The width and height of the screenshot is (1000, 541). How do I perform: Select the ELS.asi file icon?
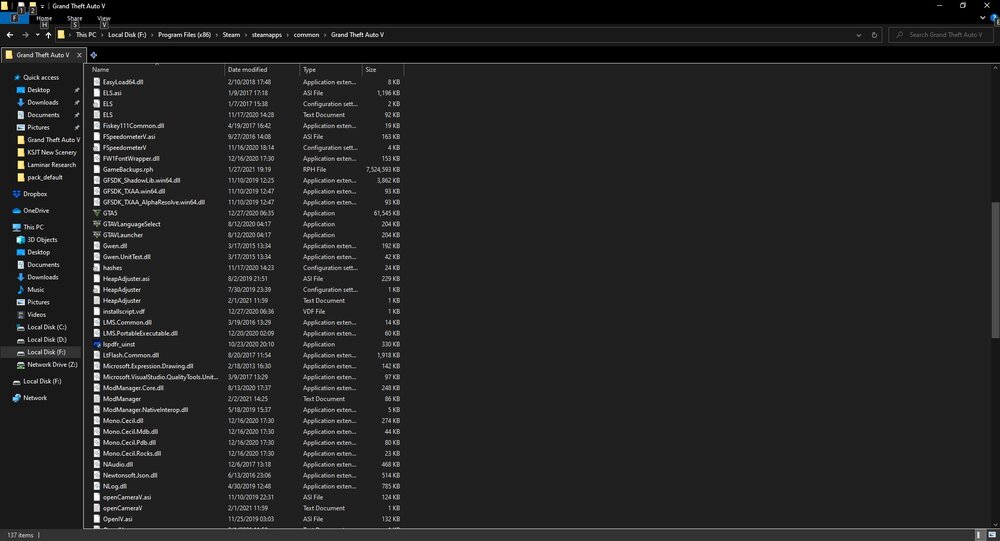pos(97,93)
